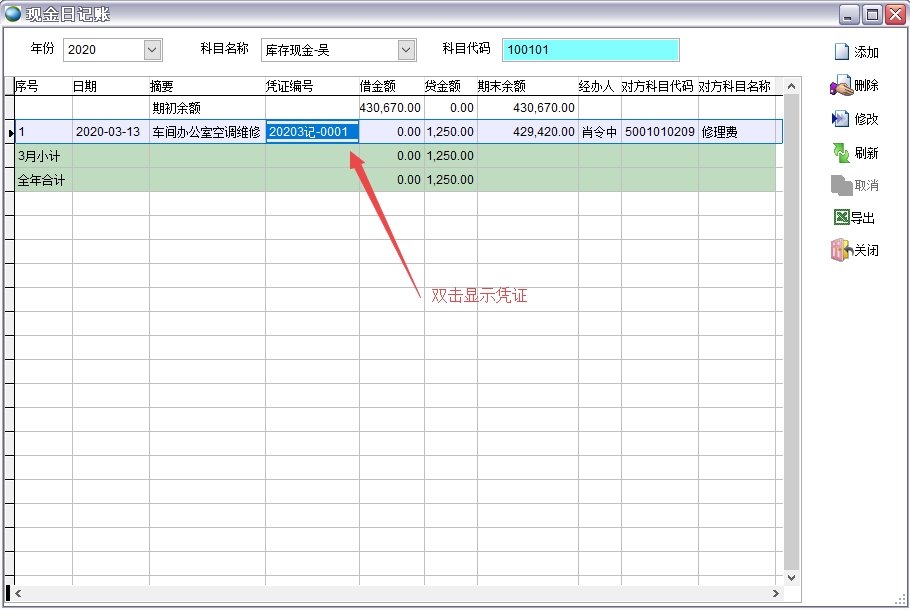Select the voucher number cell 20203记-0001
Screen dimensions: 910x610
click(x=311, y=131)
